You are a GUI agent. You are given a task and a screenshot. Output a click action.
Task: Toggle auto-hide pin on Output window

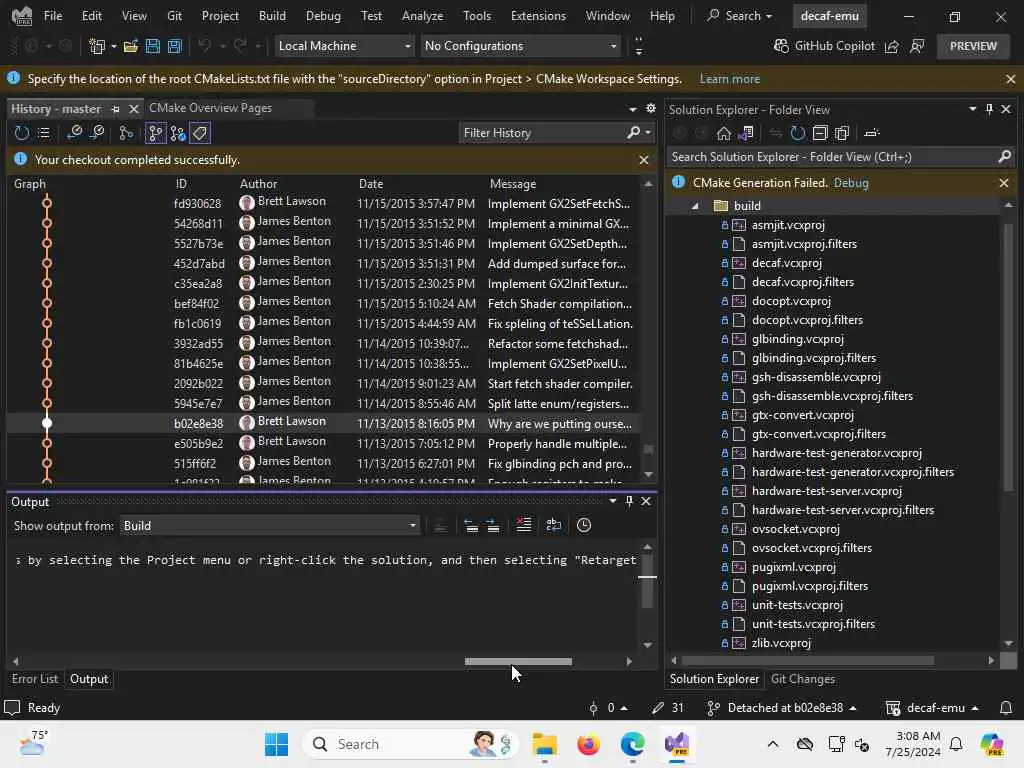point(629,501)
